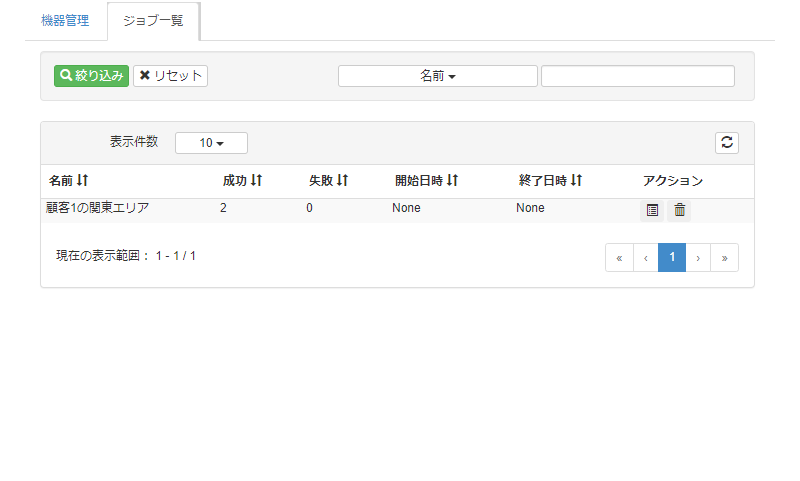
Task: Focus the filter text input field
Action: pos(637,76)
